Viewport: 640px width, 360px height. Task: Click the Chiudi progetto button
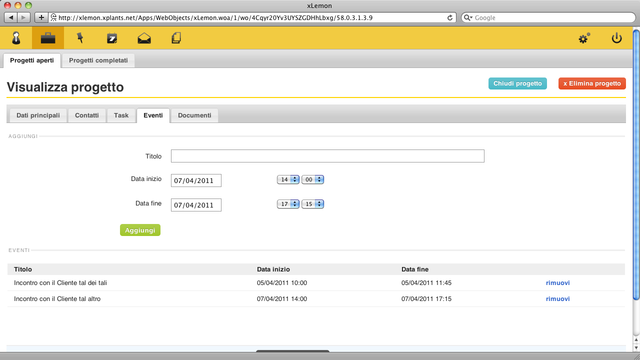(518, 83)
